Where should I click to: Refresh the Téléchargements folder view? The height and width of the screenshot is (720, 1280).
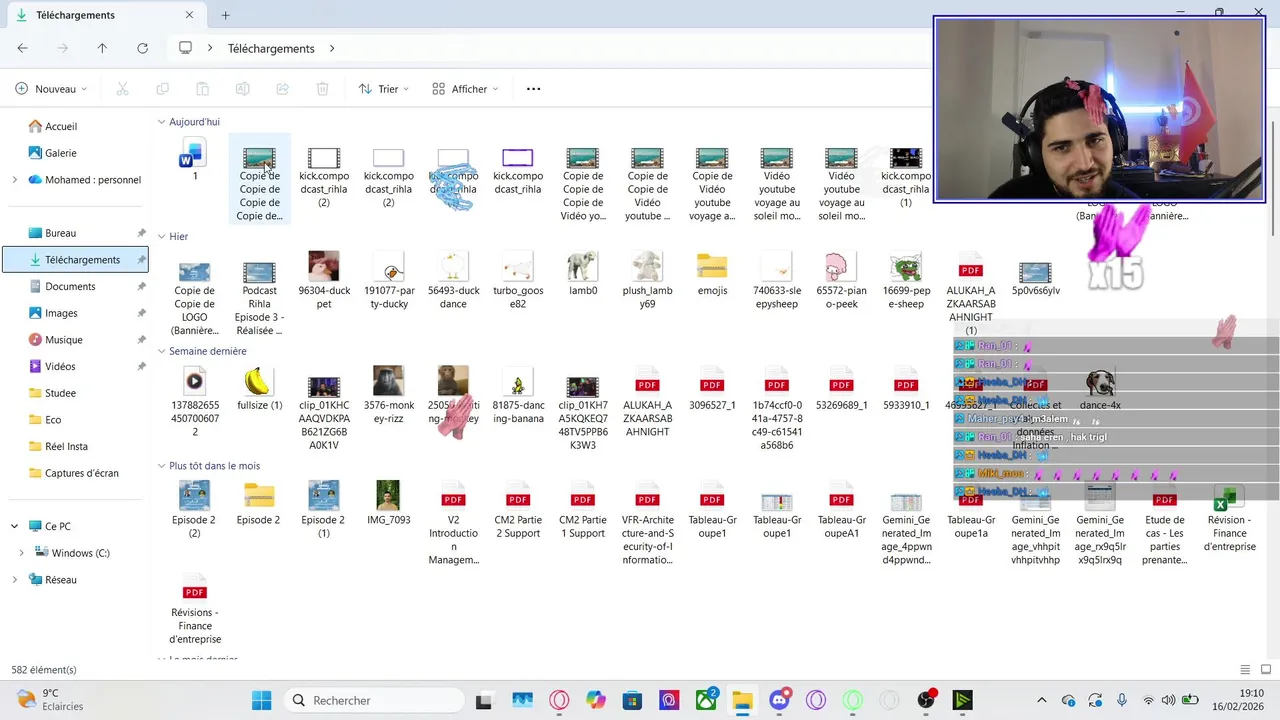[142, 48]
